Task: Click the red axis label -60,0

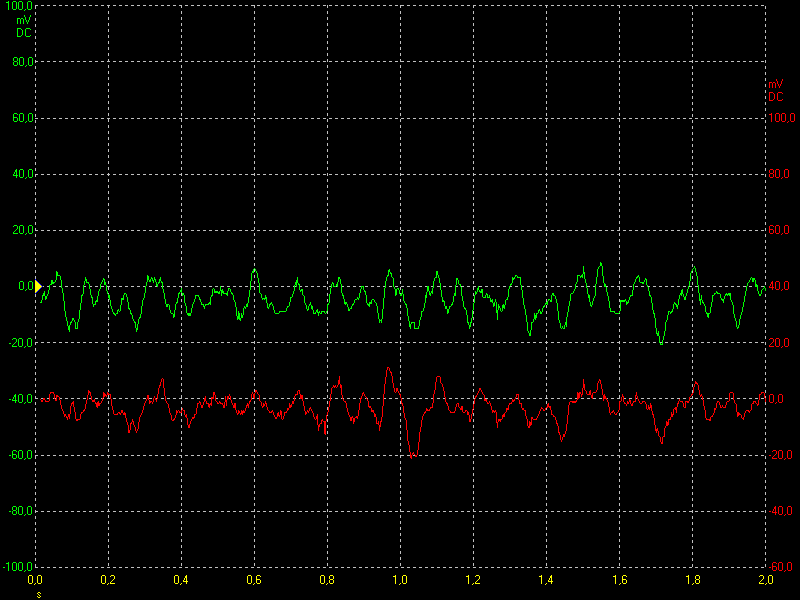Action: (x=780, y=566)
